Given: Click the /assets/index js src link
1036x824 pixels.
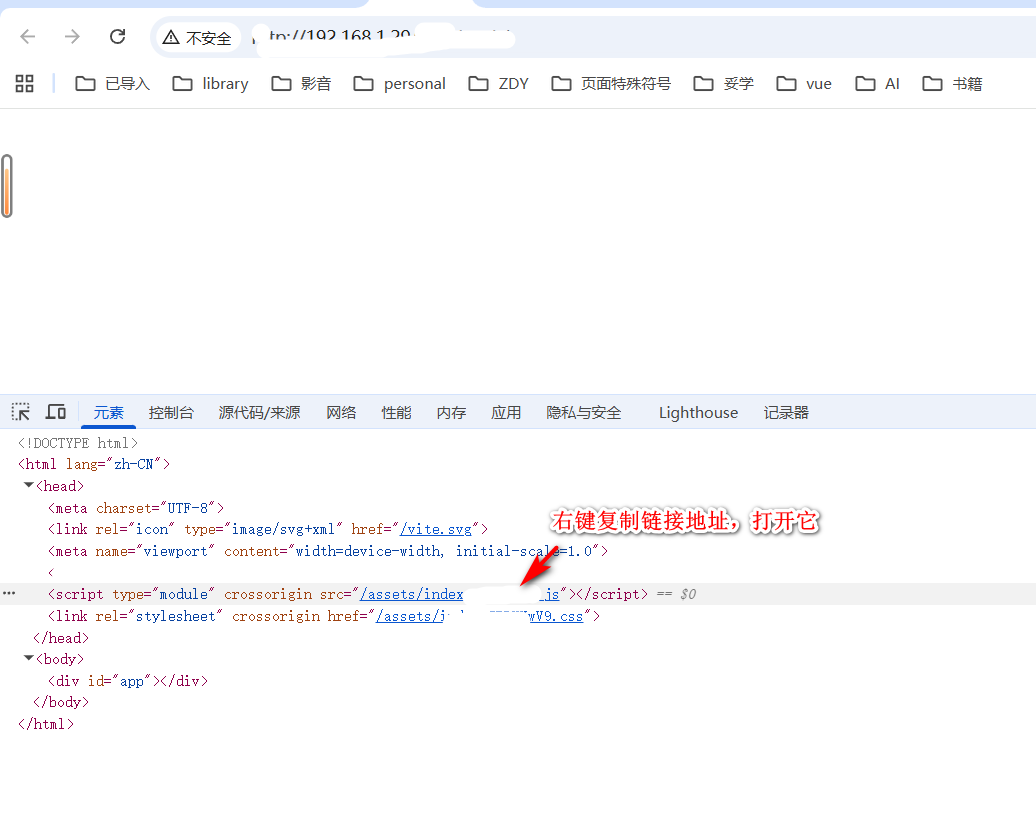Looking at the screenshot, I should click(x=460, y=594).
